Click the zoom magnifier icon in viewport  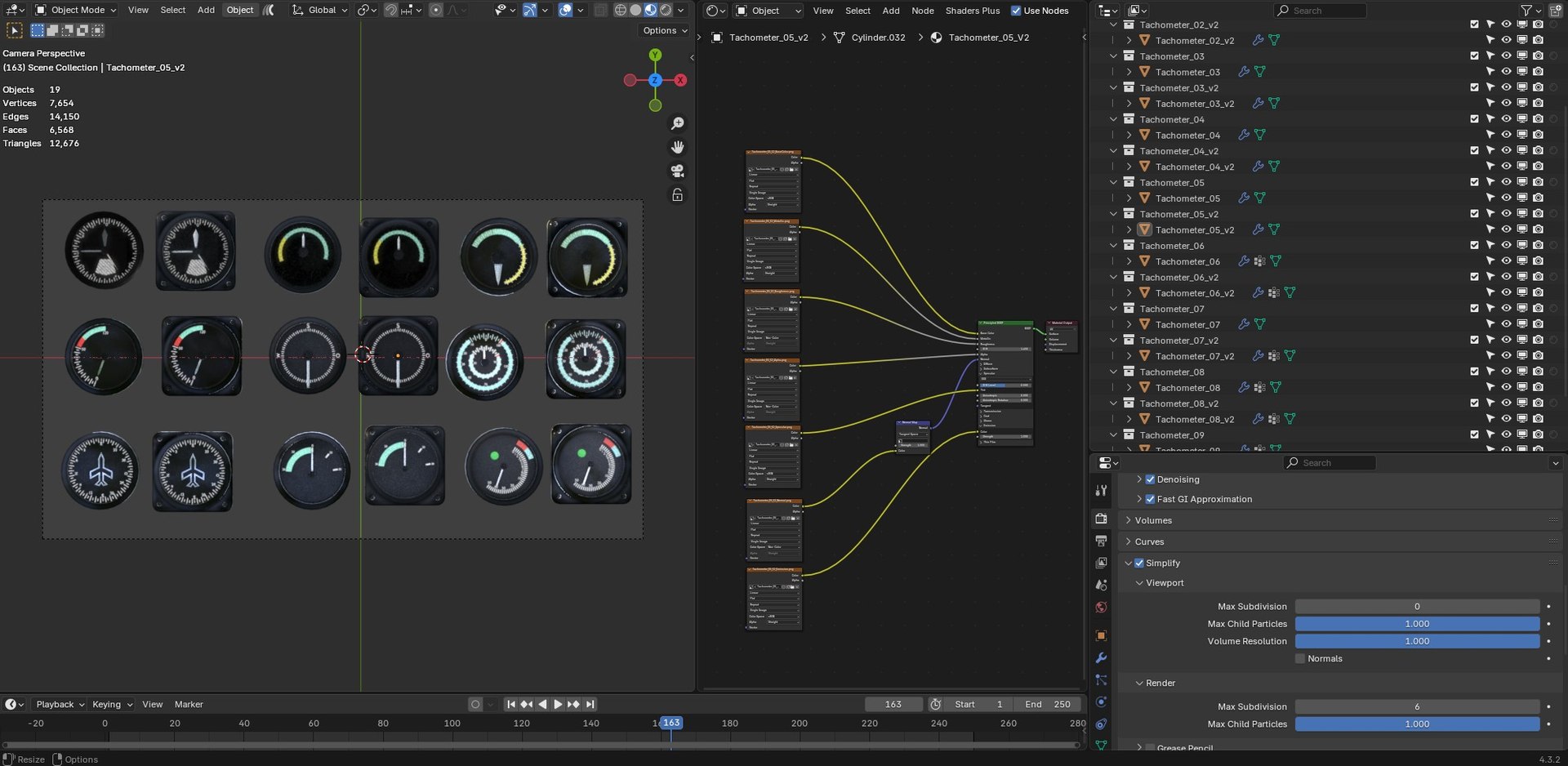(677, 123)
